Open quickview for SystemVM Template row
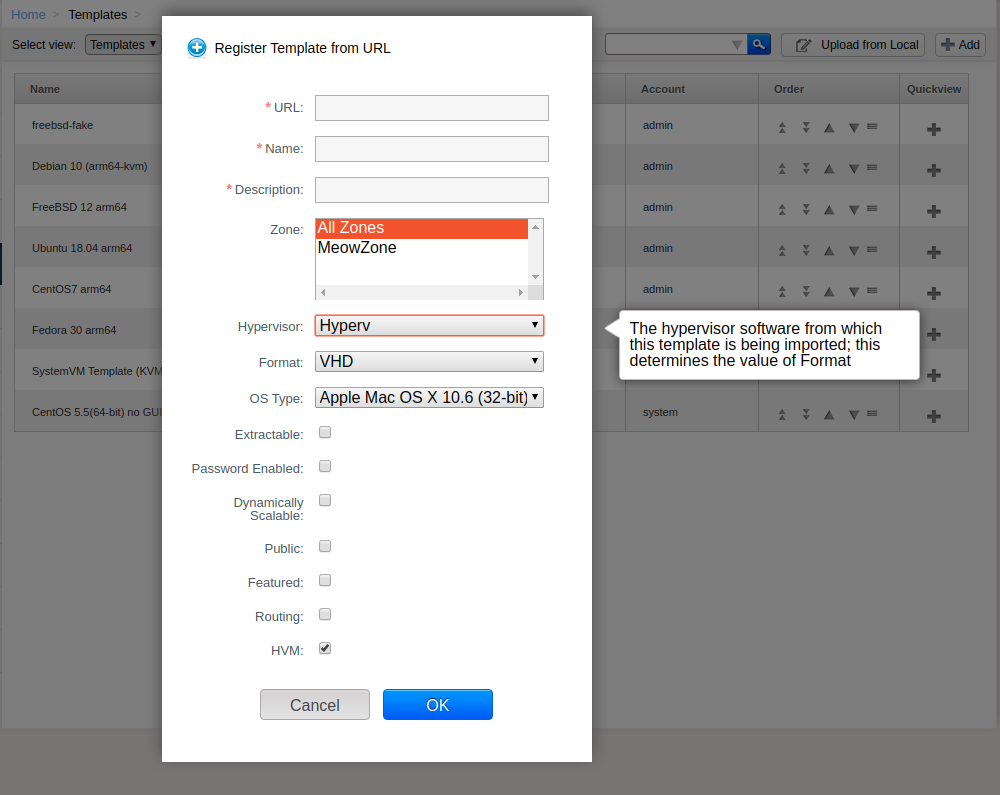 [x=934, y=375]
